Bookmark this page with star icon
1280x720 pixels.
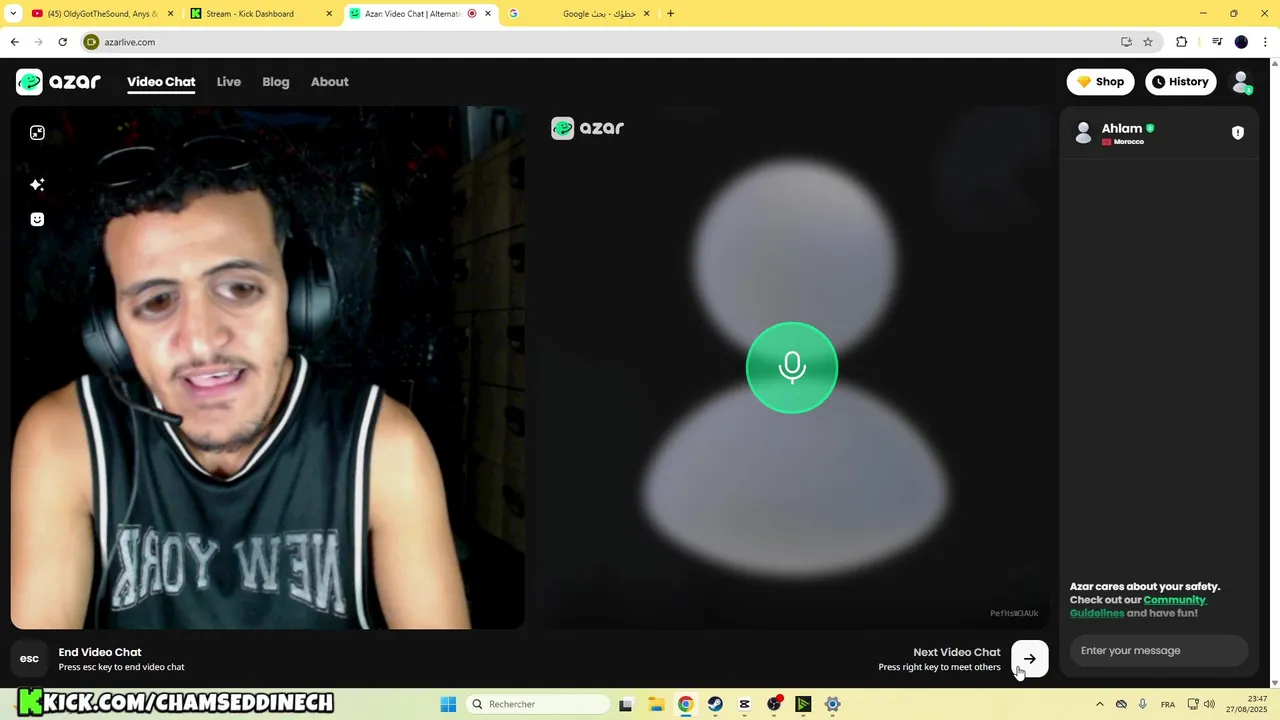click(x=1148, y=42)
